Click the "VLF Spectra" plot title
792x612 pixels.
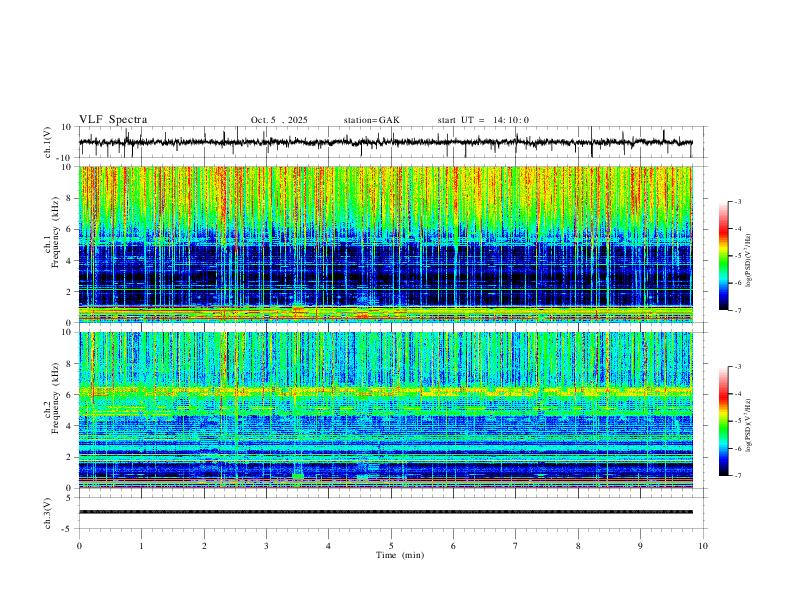point(113,120)
